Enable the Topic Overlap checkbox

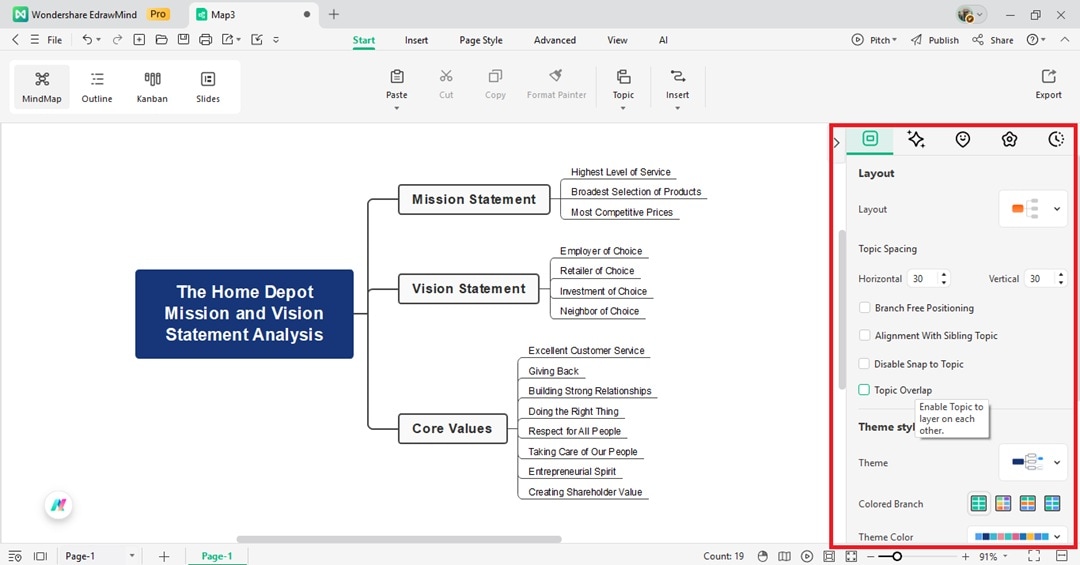pos(864,390)
